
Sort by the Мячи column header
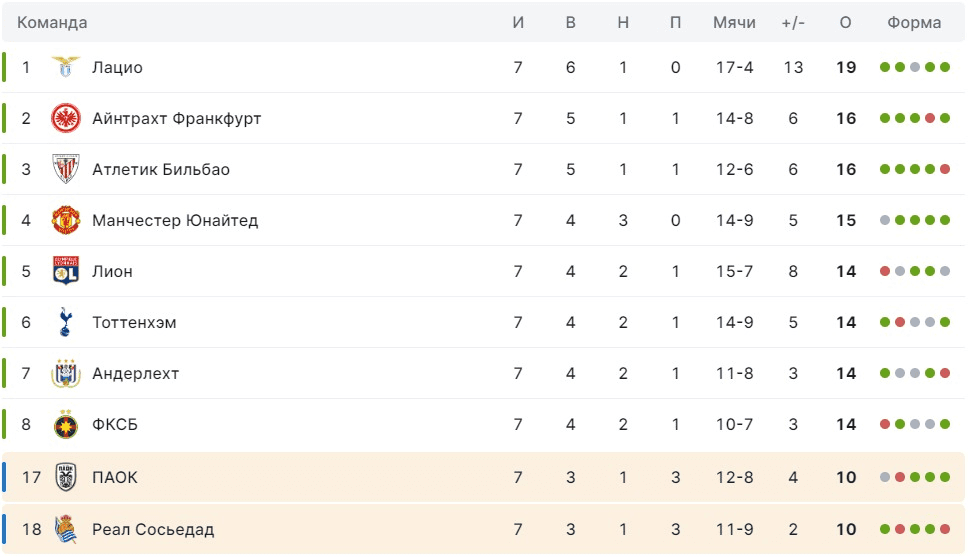point(734,23)
